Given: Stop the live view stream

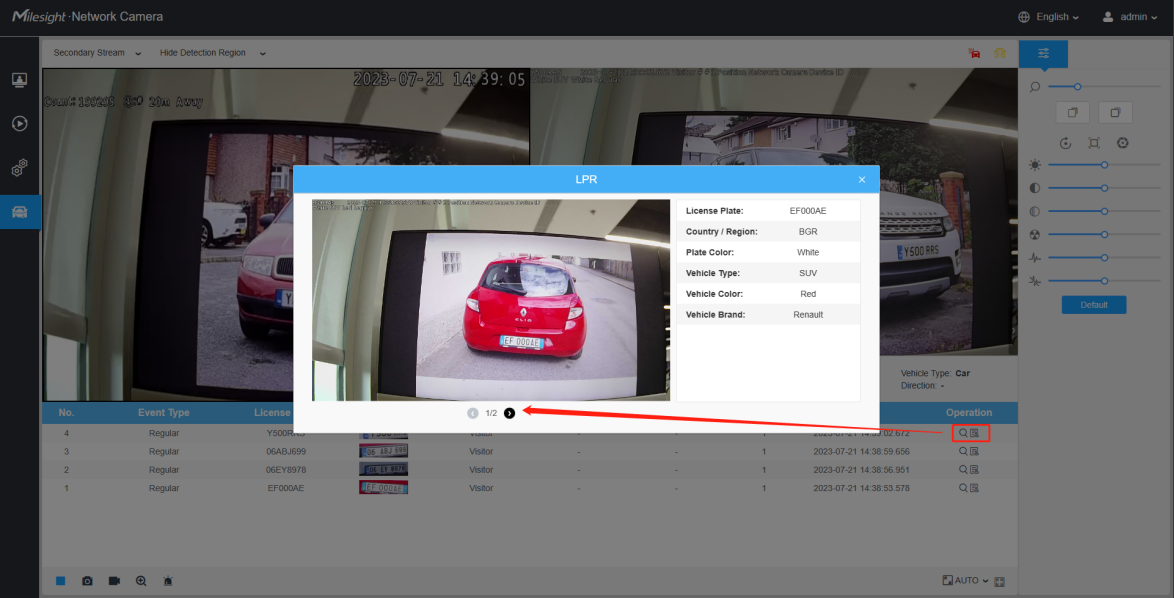Looking at the screenshot, I should point(61,581).
